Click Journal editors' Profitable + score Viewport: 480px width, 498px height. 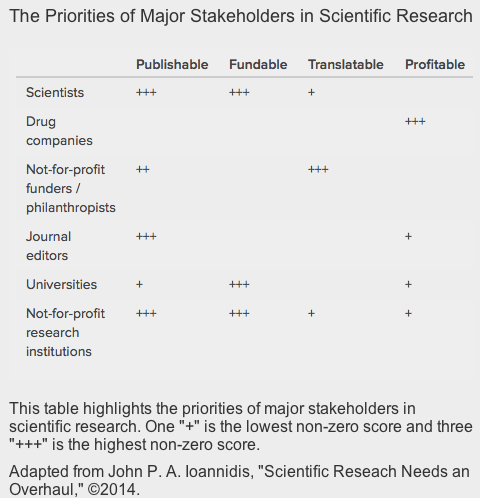pos(408,236)
